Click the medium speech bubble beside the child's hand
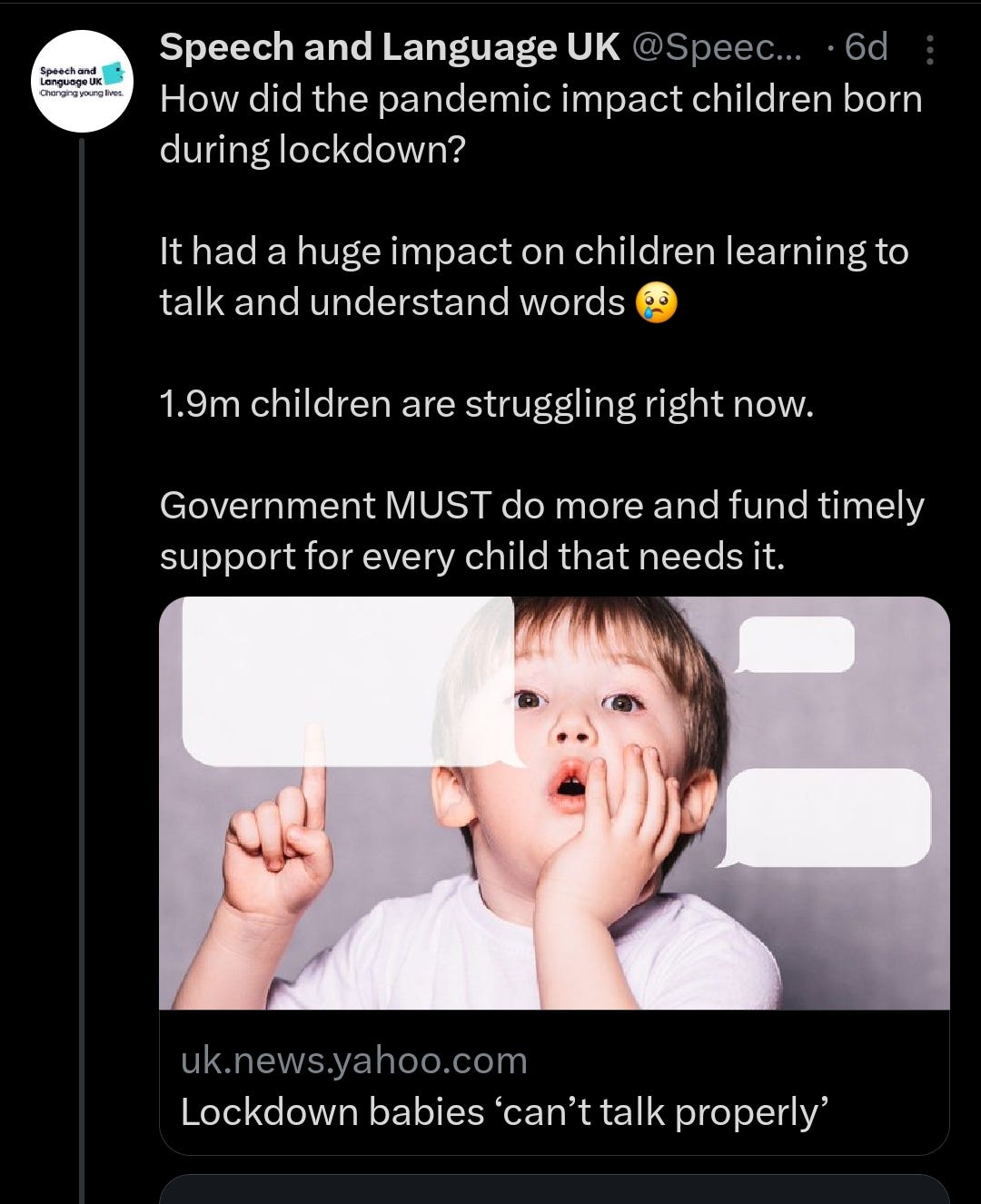The image size is (981, 1204). pyautogui.click(x=828, y=817)
